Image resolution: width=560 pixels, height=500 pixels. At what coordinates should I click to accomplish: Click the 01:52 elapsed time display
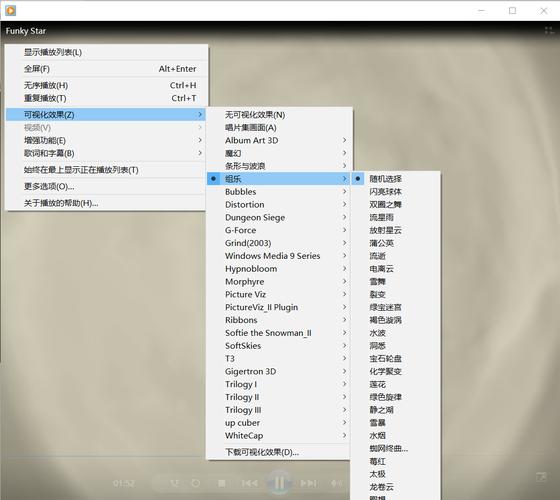(x=124, y=484)
